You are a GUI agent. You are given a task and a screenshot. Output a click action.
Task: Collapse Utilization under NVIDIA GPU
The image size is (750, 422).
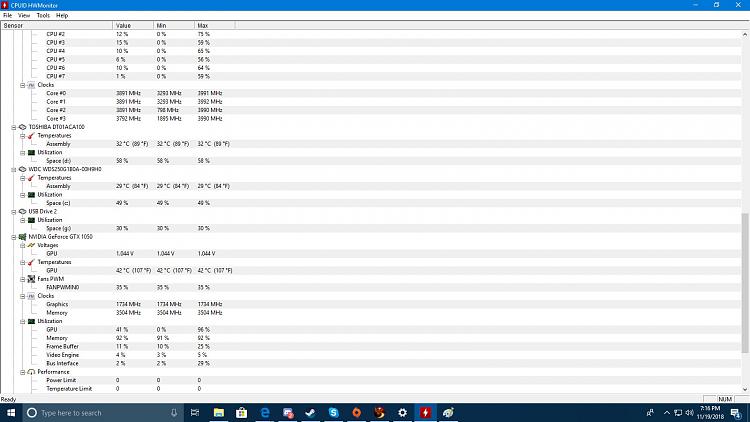[22, 322]
